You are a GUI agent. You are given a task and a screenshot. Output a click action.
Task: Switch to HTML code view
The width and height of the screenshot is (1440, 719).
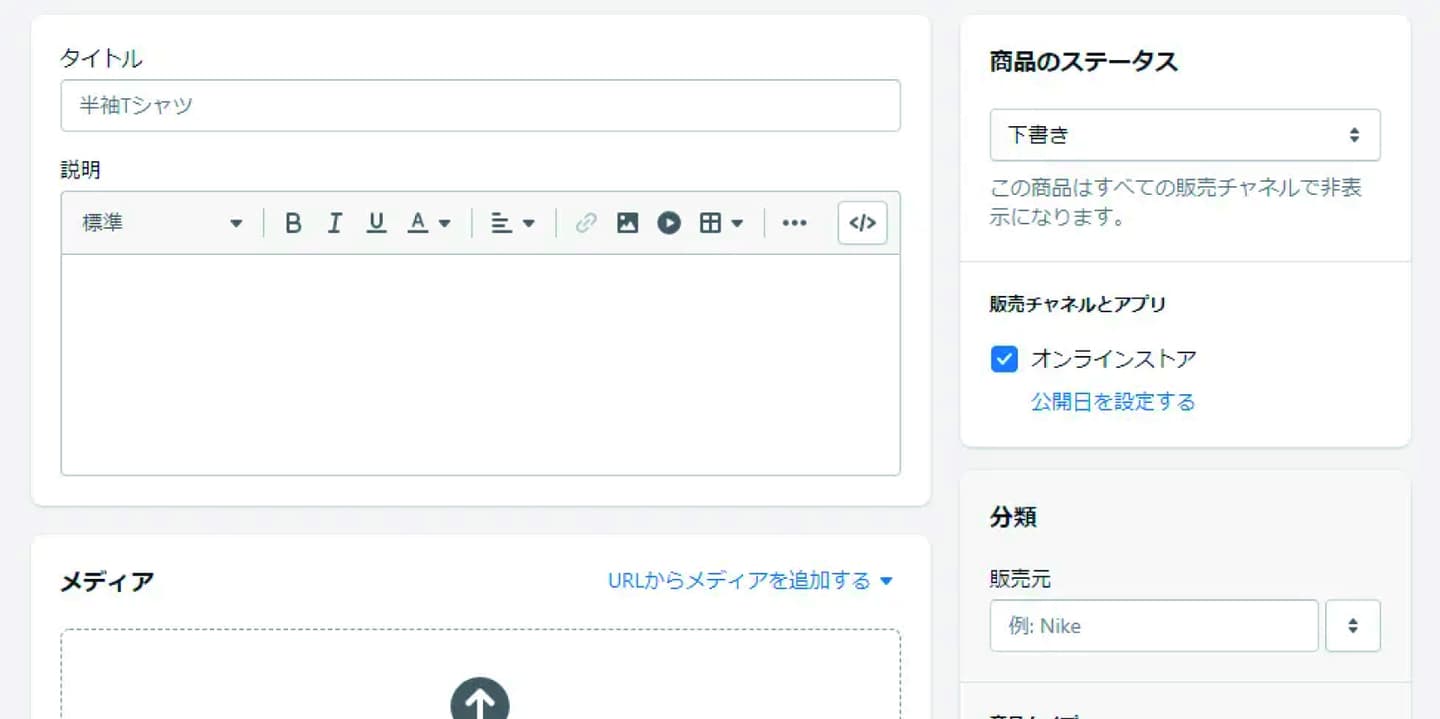862,223
